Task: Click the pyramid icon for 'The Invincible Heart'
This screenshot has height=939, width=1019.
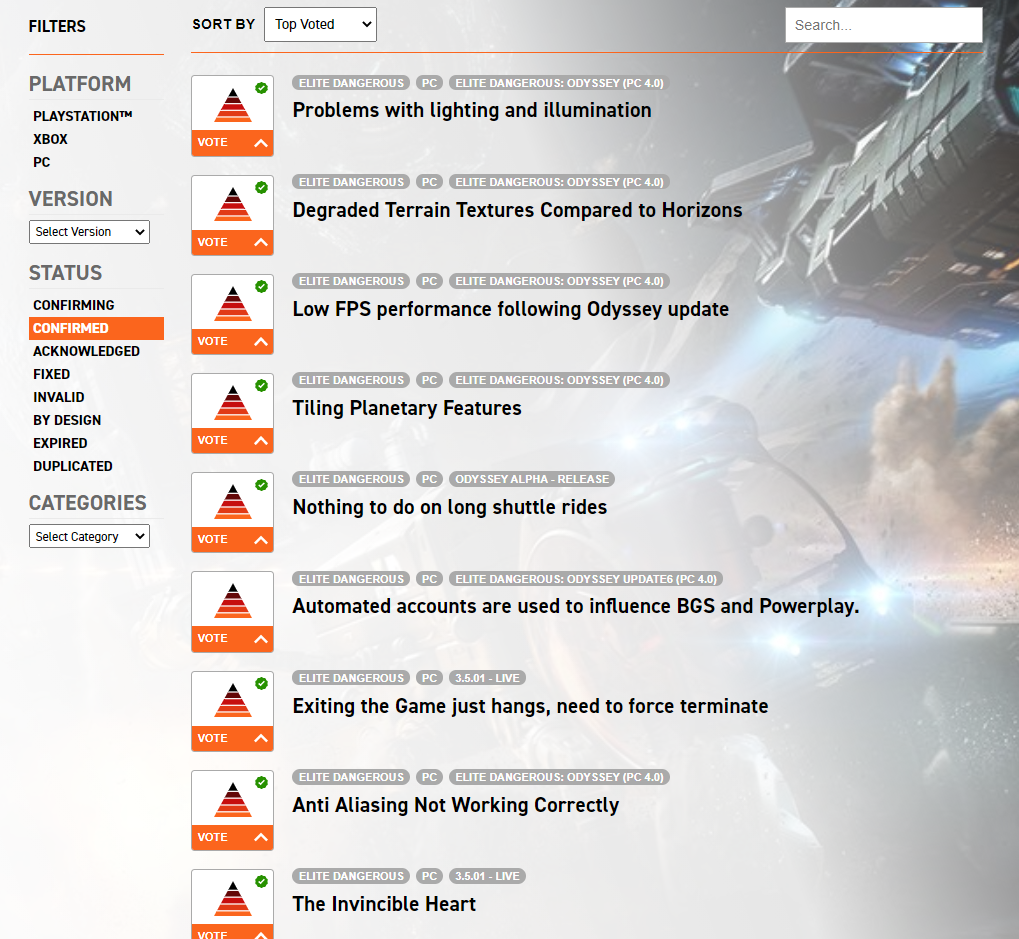Action: tap(233, 899)
